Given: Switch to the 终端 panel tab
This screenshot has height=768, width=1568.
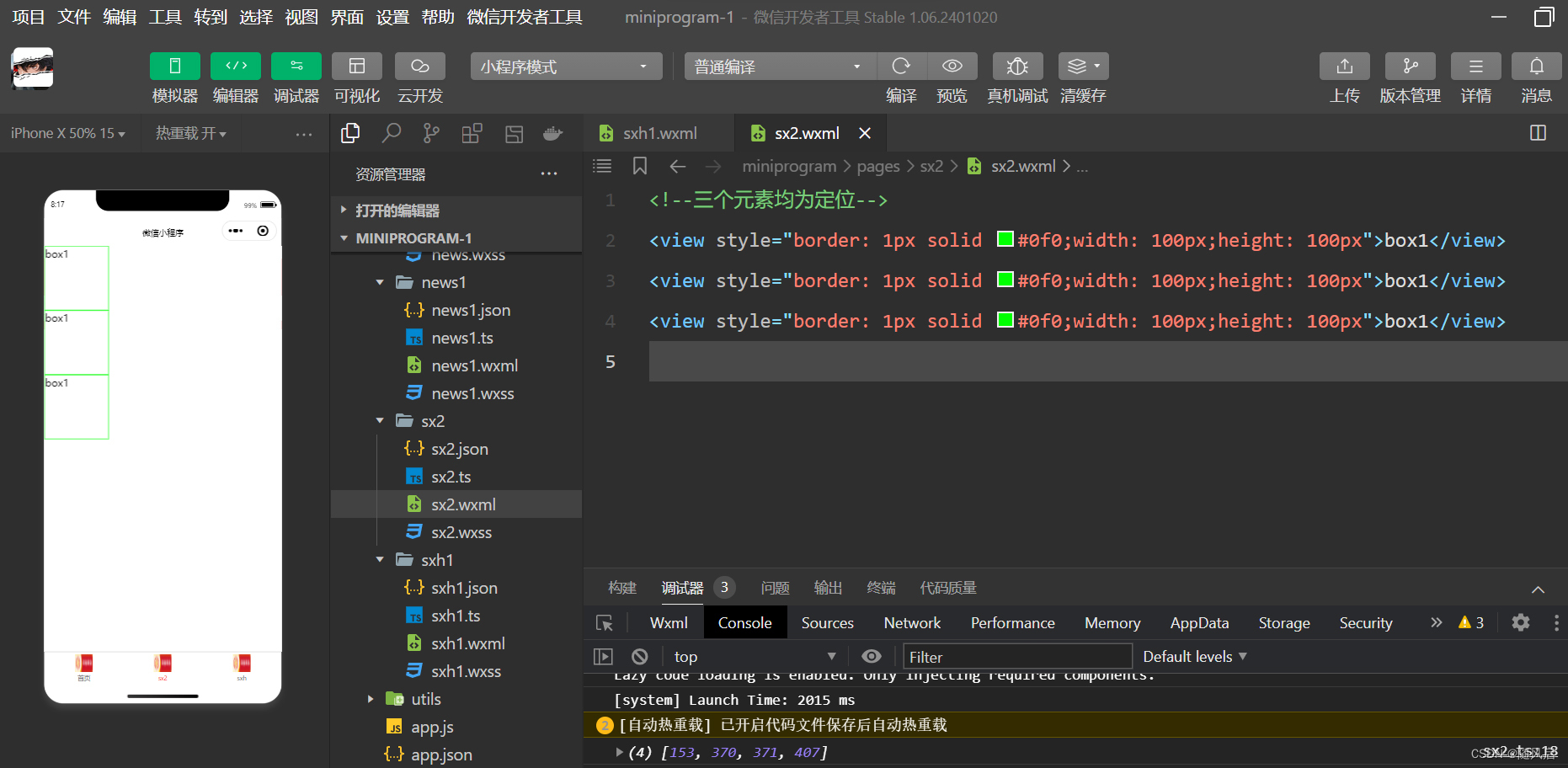Looking at the screenshot, I should pyautogui.click(x=881, y=588).
